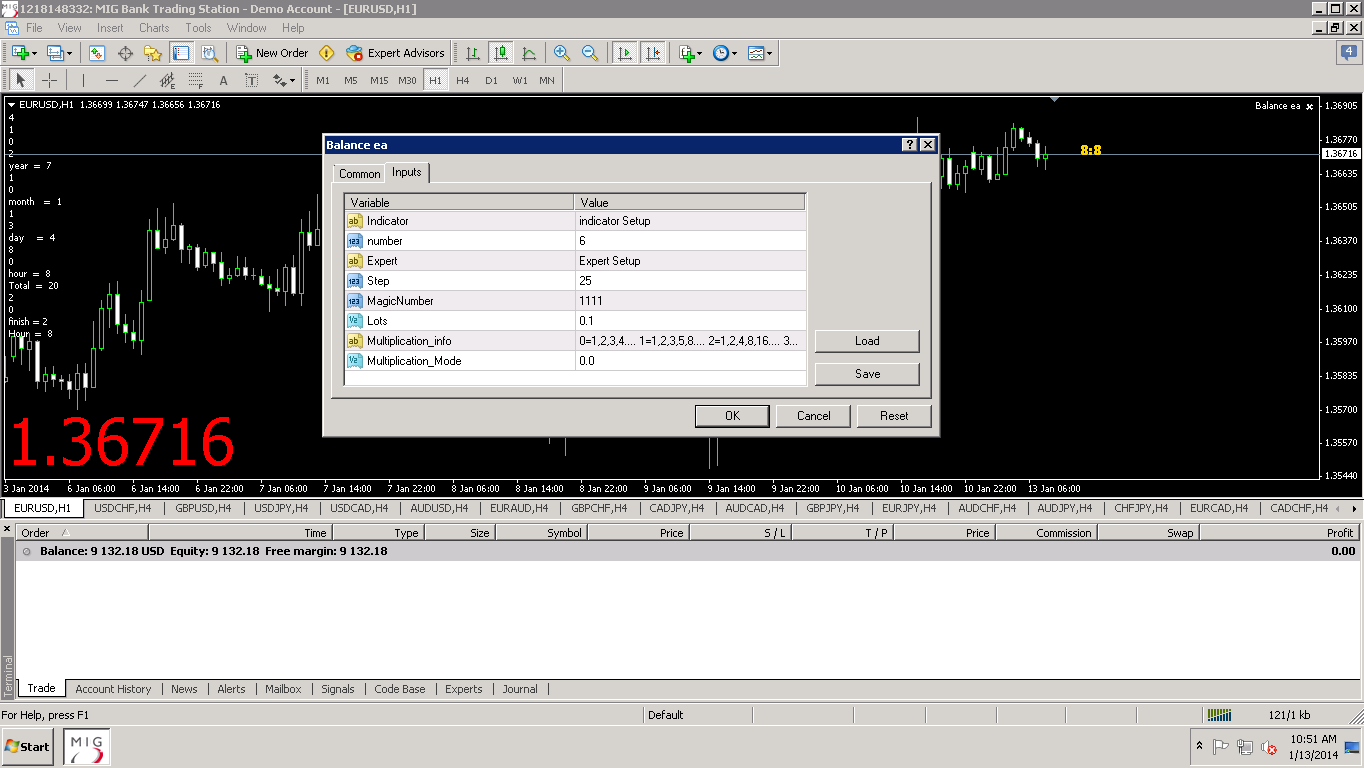Screen dimensions: 1364x768
Task: Open the Market Watch window icon
Action: [x=97, y=53]
